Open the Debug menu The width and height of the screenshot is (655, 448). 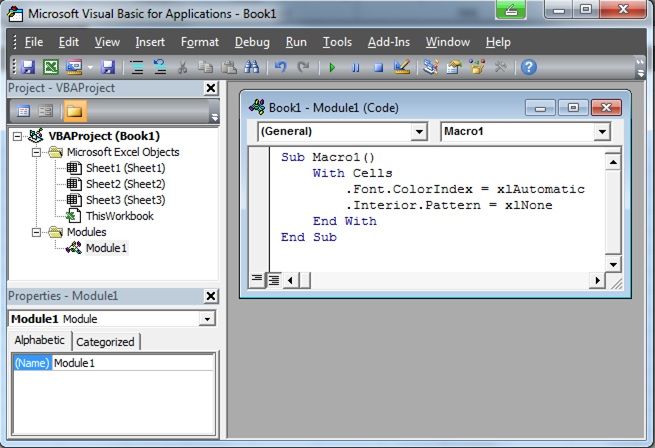252,42
